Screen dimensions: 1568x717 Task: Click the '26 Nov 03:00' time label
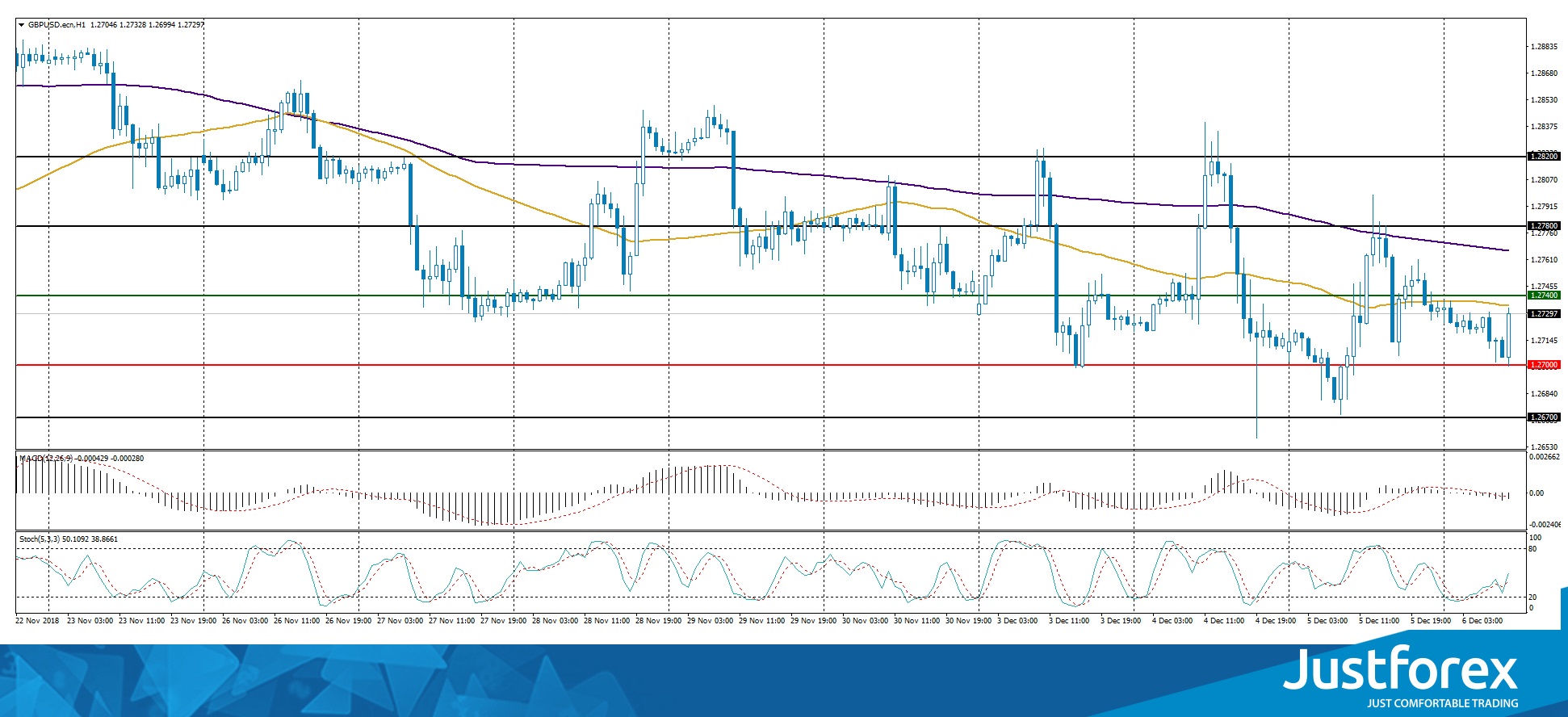(x=245, y=621)
